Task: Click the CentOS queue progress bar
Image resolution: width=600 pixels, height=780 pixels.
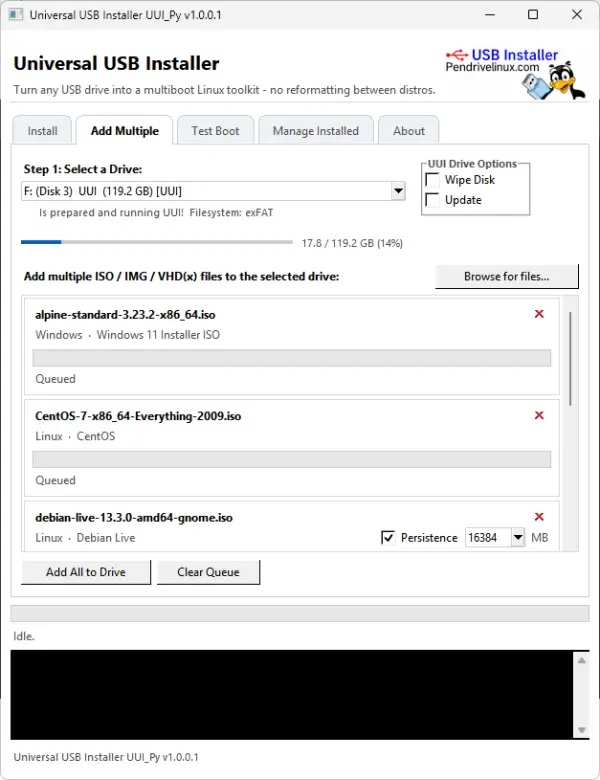Action: tap(292, 459)
